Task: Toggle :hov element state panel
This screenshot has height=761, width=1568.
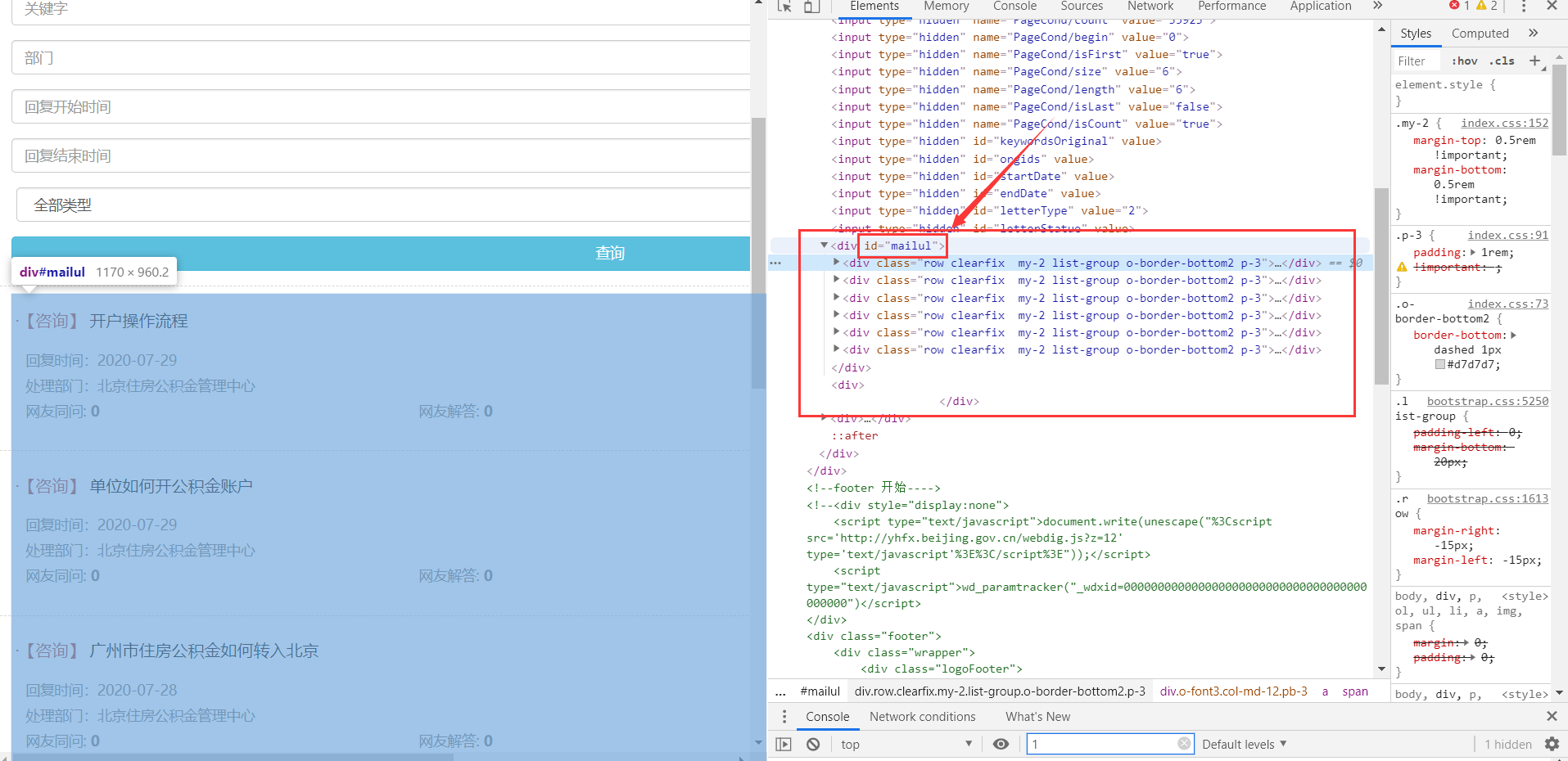Action: click(x=1464, y=61)
